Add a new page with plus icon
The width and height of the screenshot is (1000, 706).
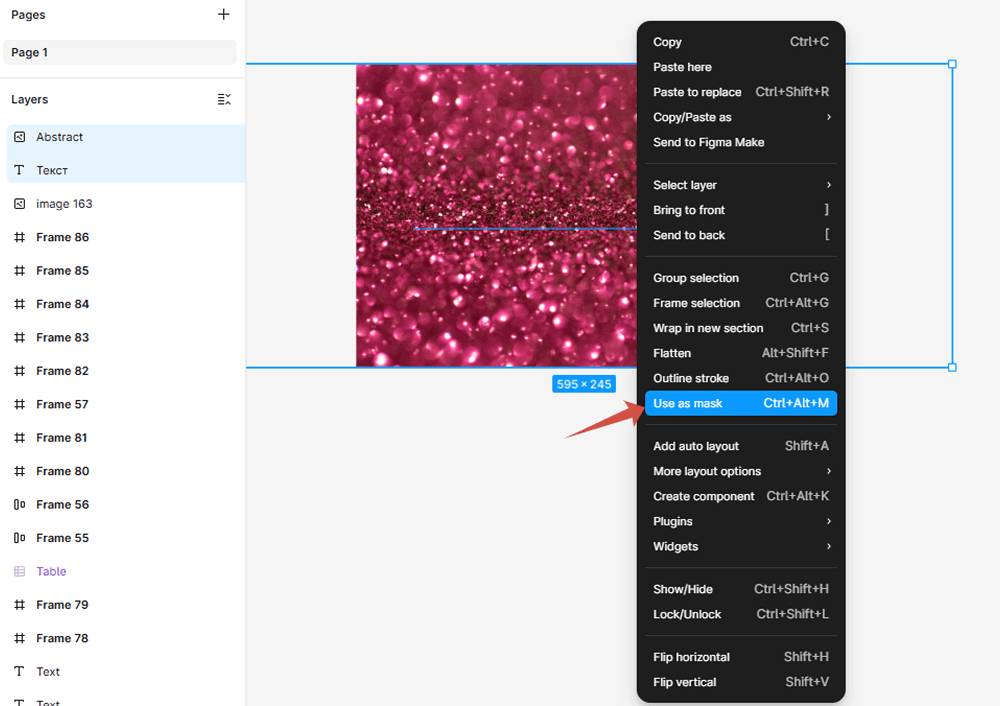tap(223, 14)
